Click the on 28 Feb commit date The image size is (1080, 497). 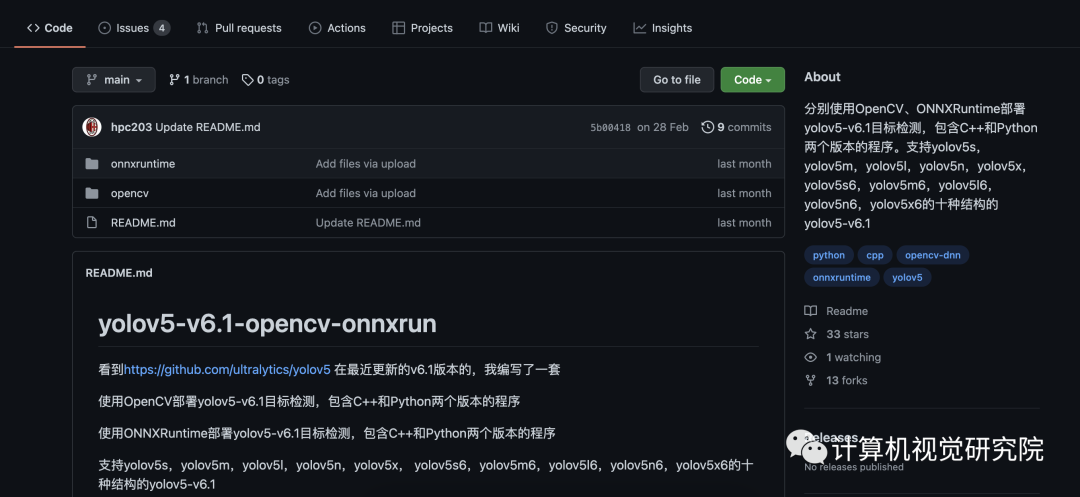pyautogui.click(x=663, y=127)
